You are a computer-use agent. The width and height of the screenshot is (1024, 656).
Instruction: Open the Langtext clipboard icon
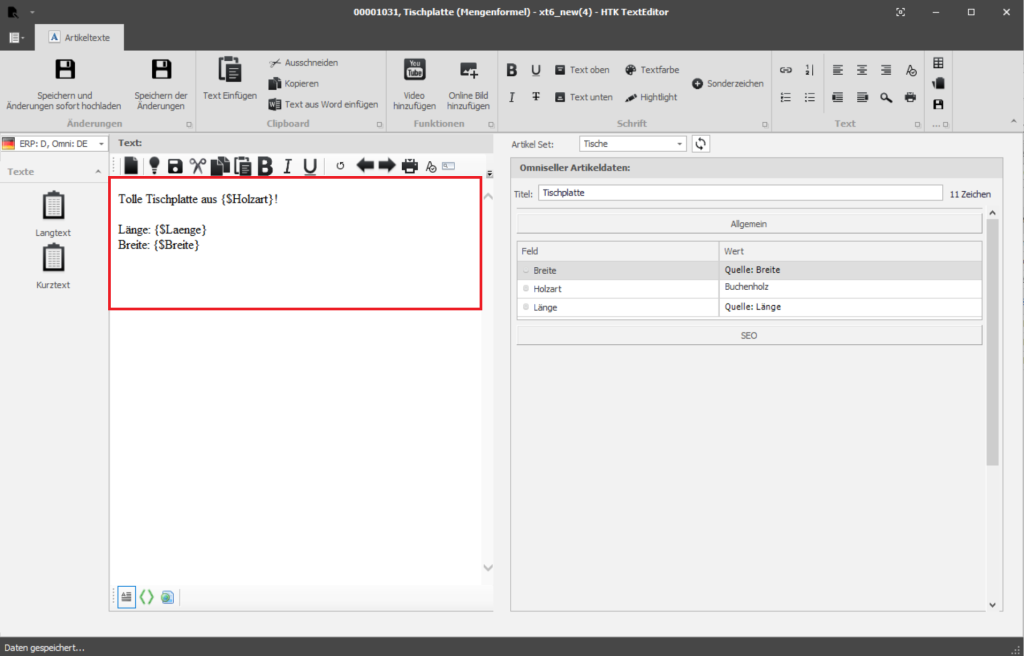coord(54,207)
